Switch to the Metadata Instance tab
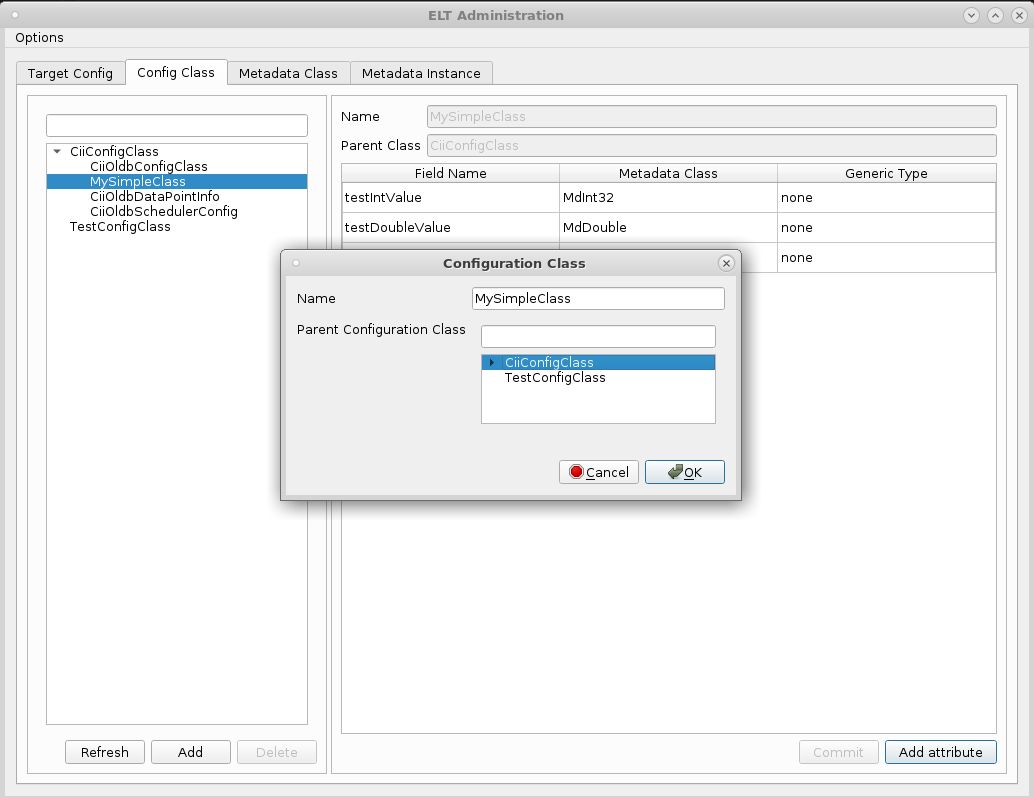The height and width of the screenshot is (797, 1034). coord(421,73)
